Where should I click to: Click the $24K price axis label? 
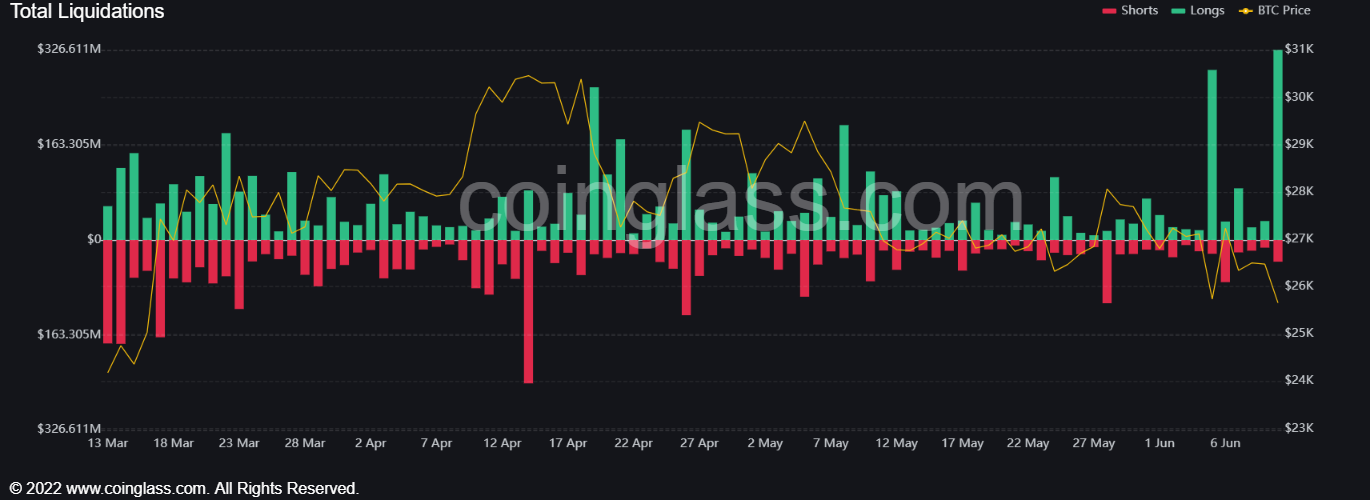(1298, 381)
